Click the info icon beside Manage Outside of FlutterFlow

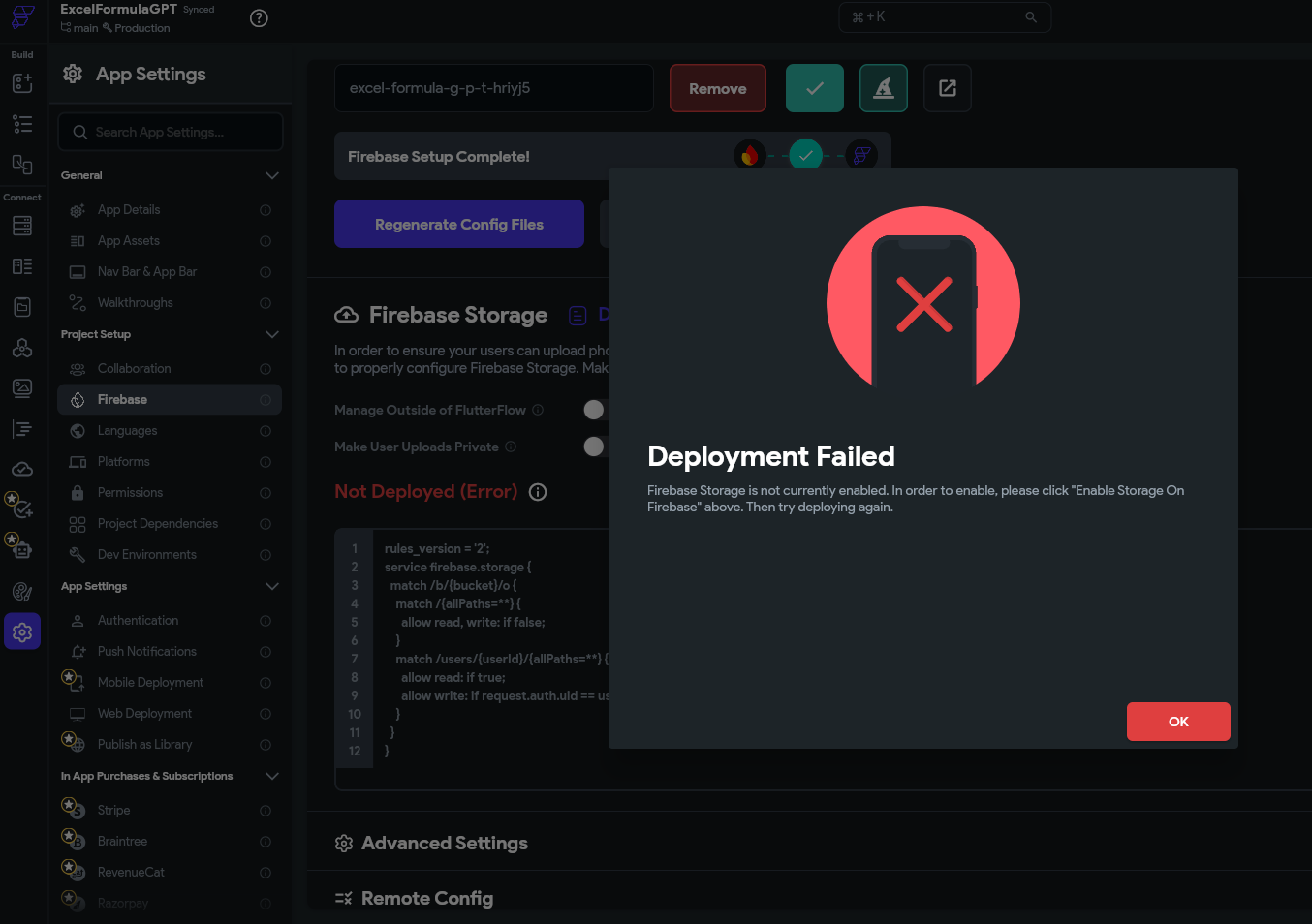coord(538,410)
